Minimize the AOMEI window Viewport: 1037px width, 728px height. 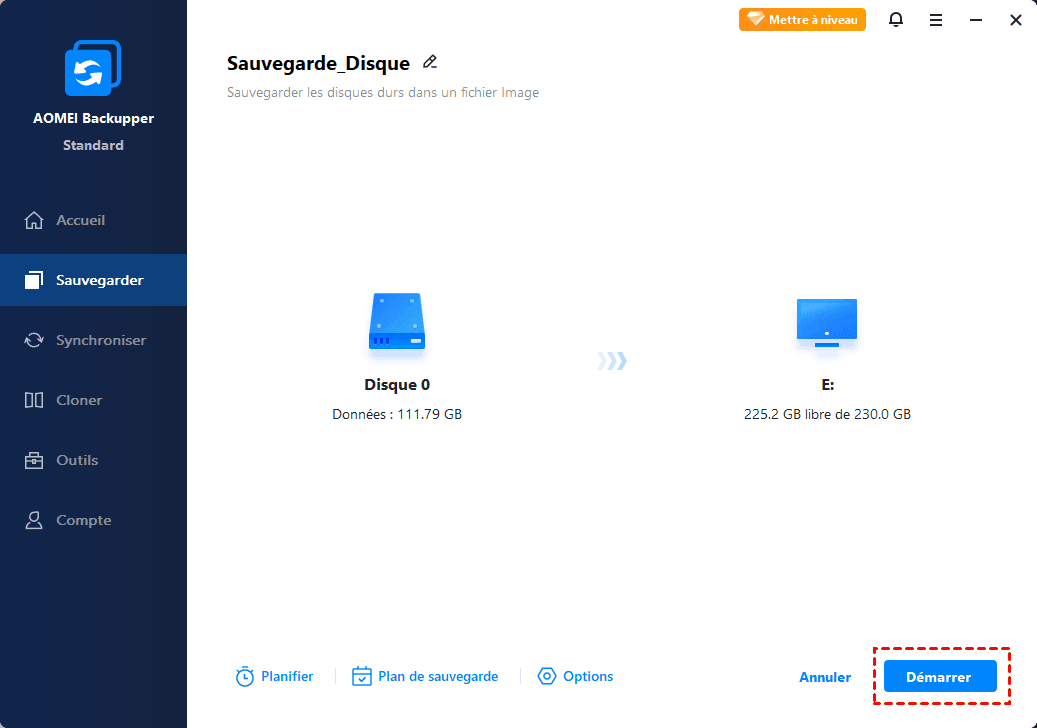pyautogui.click(x=975, y=20)
